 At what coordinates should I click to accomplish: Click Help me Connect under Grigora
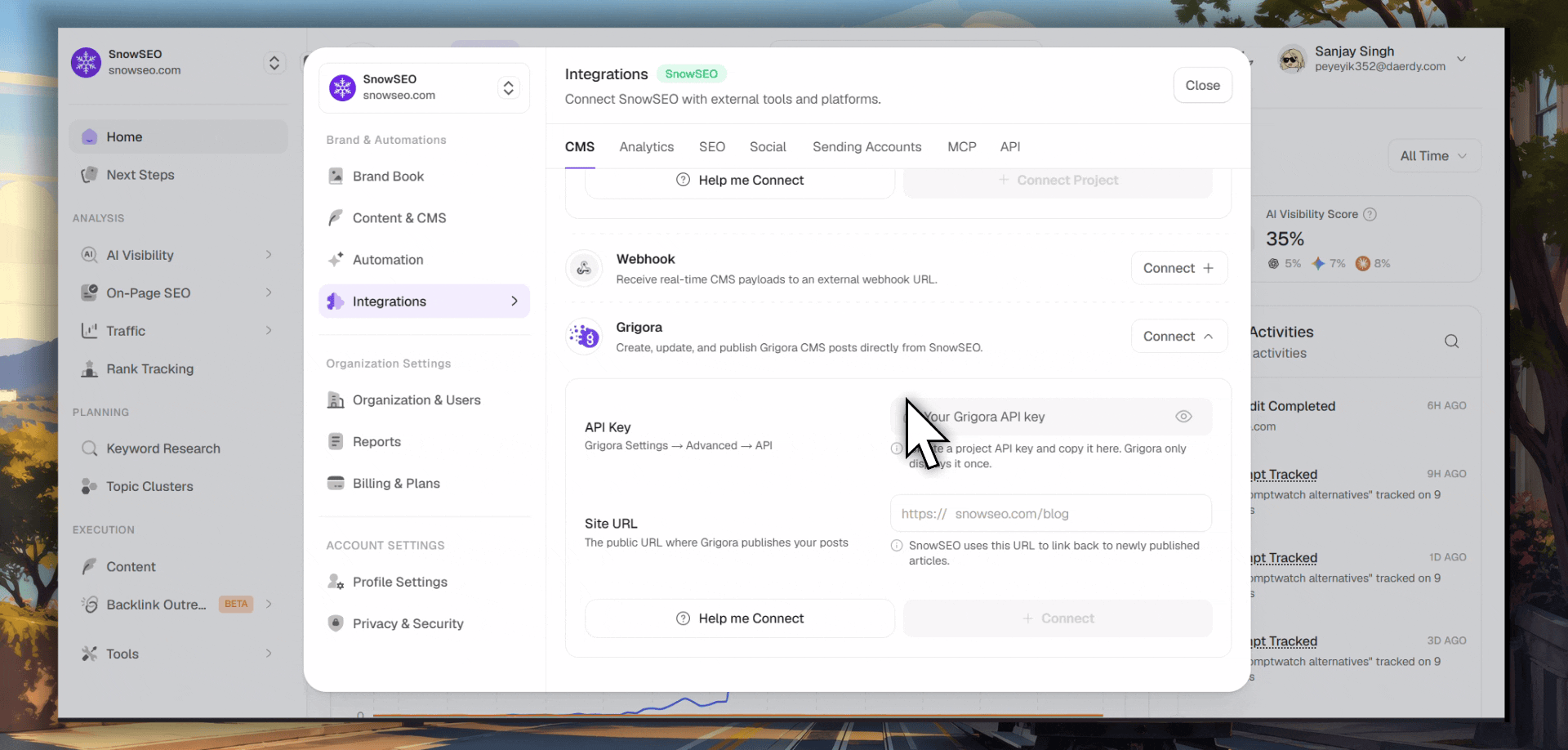point(739,618)
